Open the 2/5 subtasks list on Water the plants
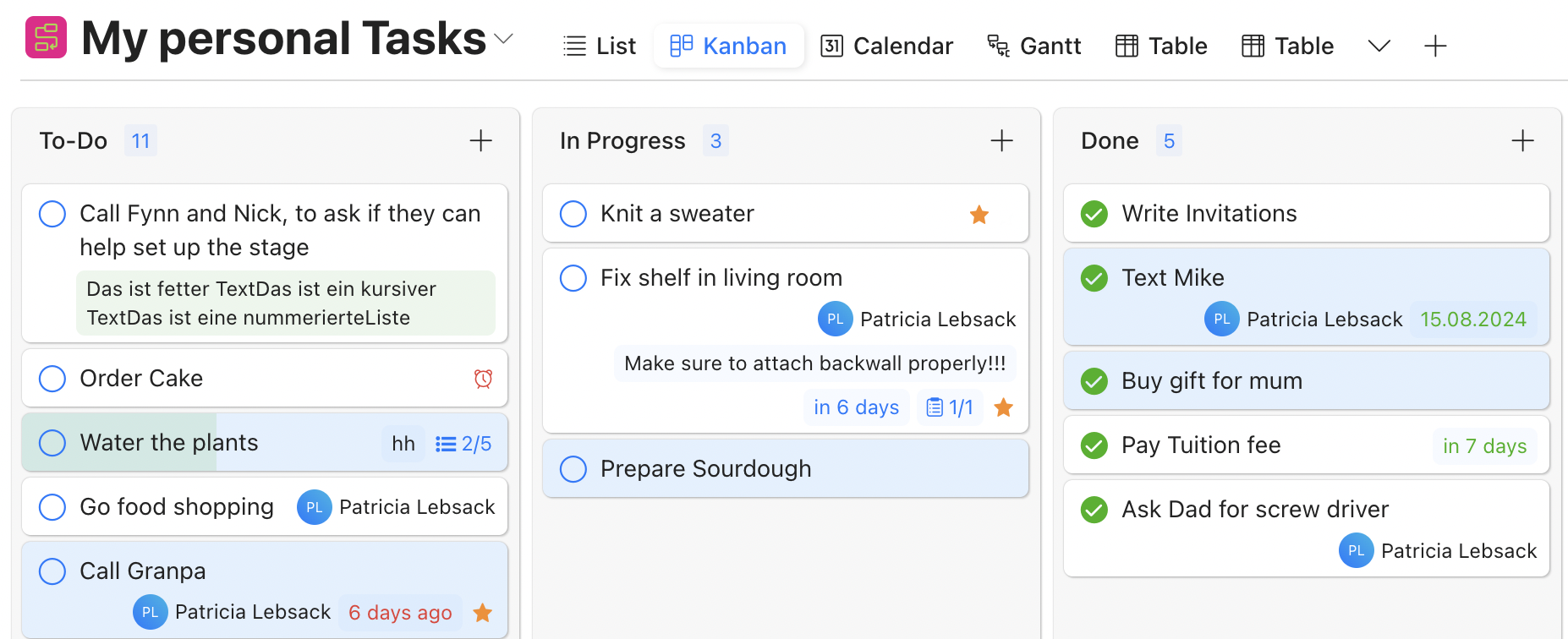The height and width of the screenshot is (639, 1568). pos(463,444)
